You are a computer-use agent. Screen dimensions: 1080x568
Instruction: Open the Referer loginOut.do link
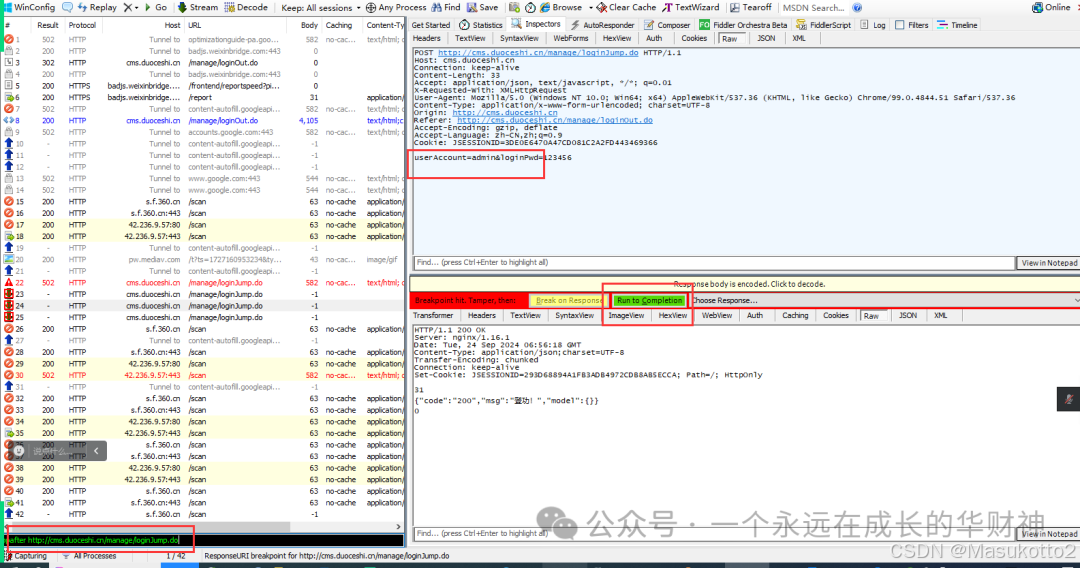coord(554,120)
